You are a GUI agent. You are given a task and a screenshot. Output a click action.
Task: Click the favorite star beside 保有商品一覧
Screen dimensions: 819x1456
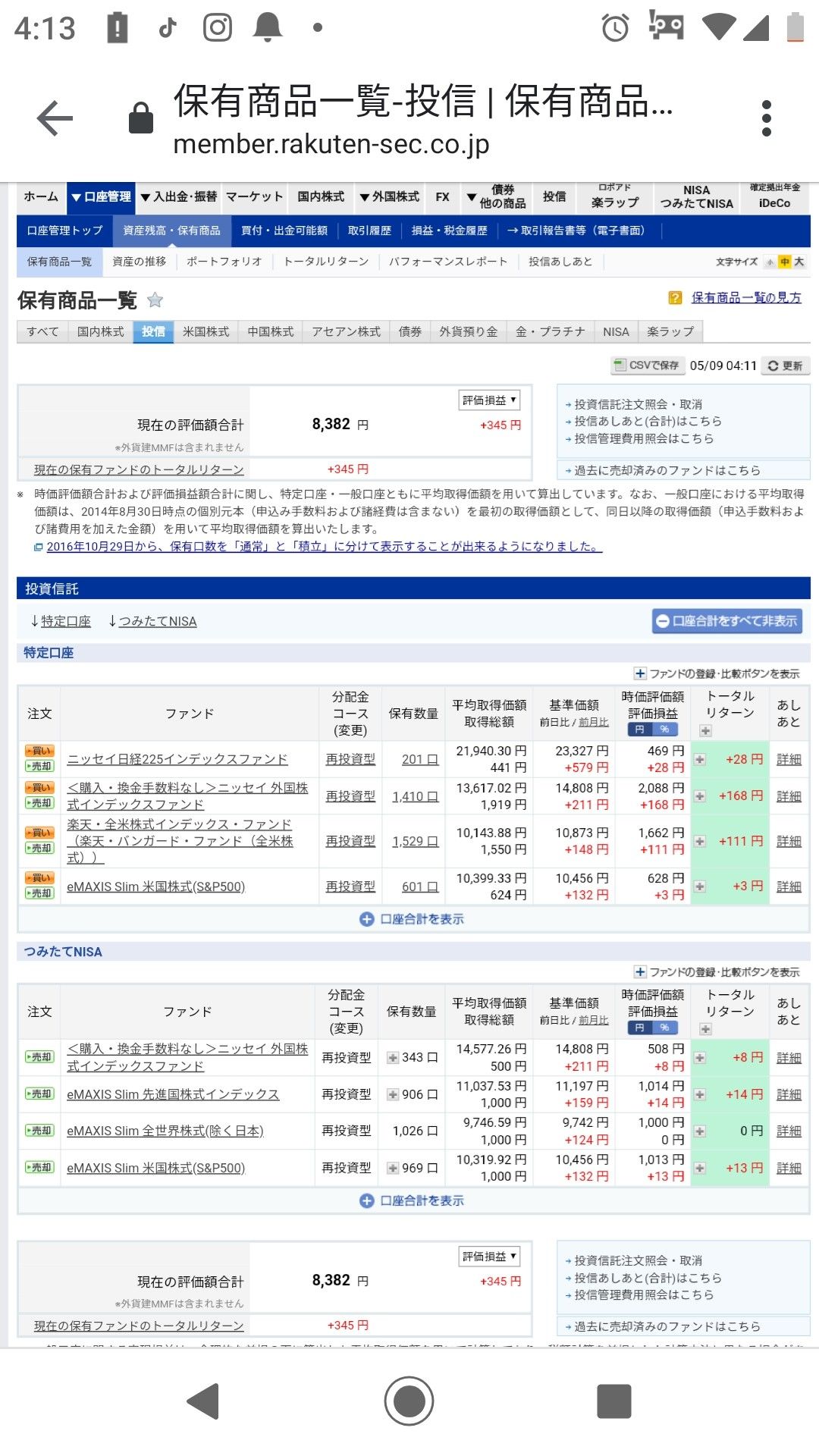(155, 300)
